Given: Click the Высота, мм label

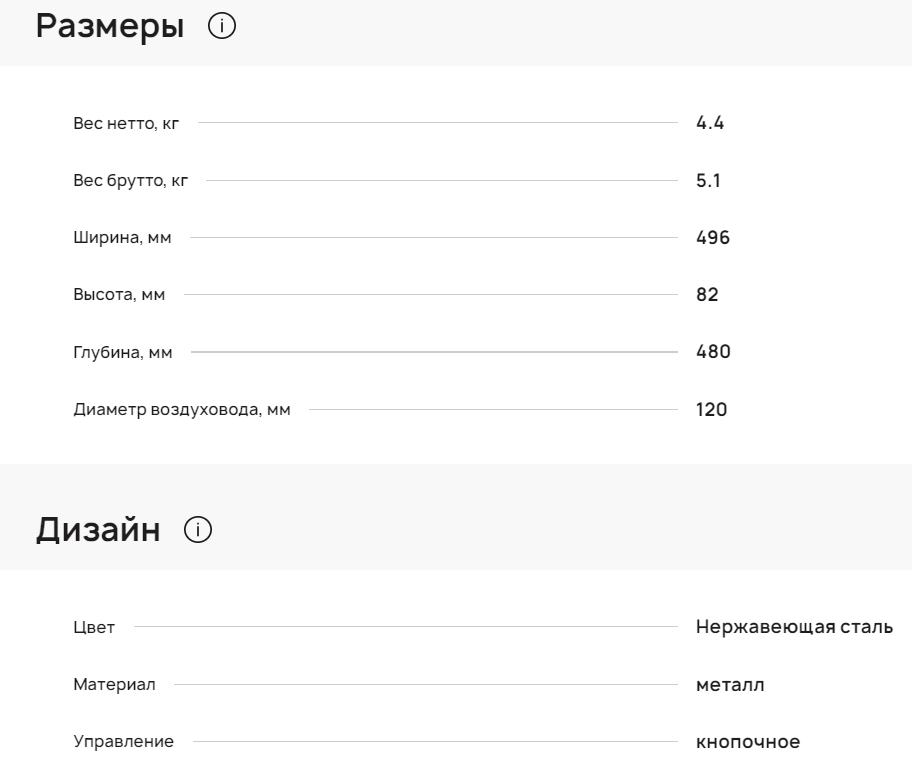Looking at the screenshot, I should coord(119,295).
